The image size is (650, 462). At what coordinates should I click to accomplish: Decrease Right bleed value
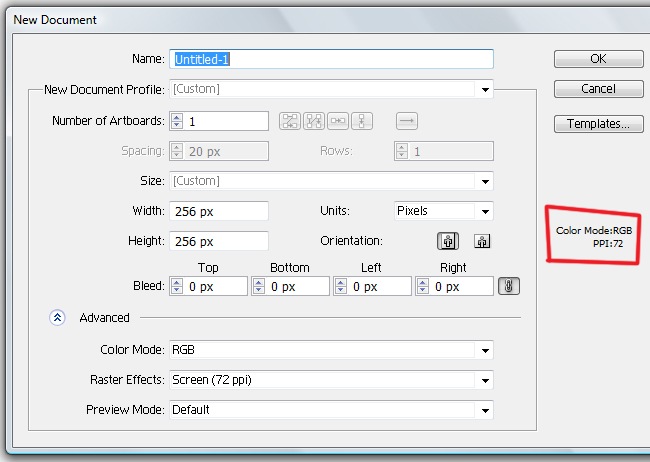[x=423, y=290]
